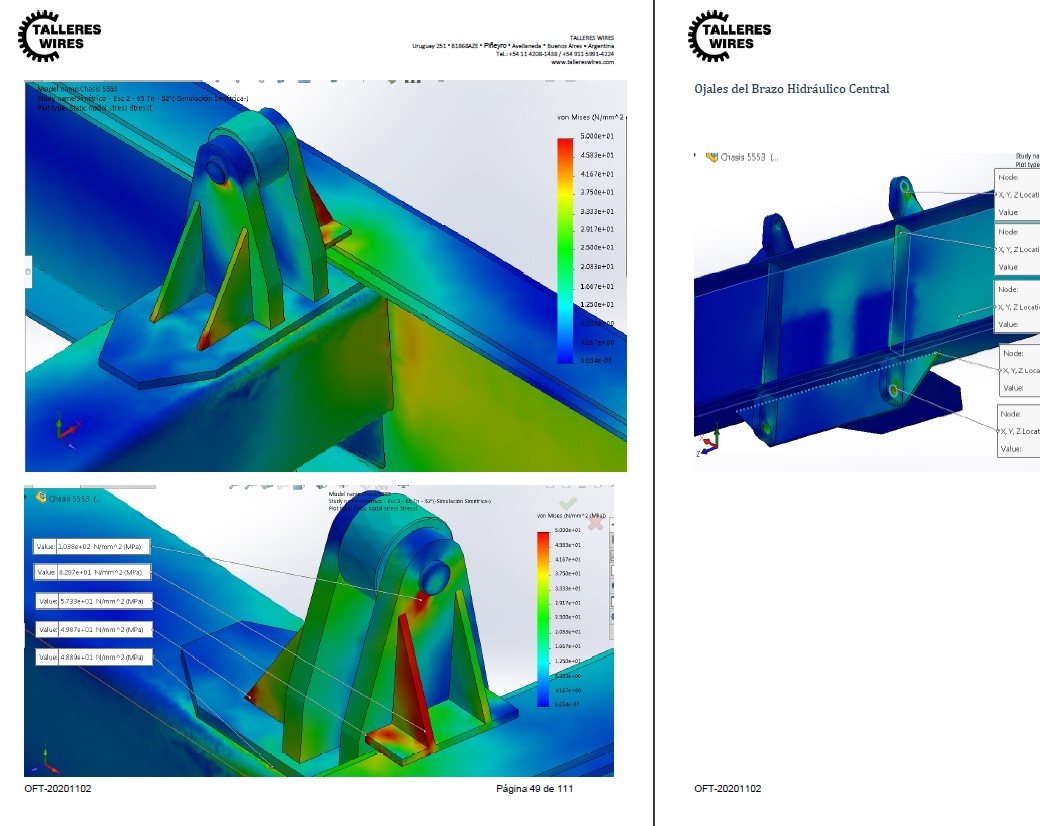Click the 4.889e+01 N/mm^2 value callout
Viewport: 1040px width, 826px height.
[x=94, y=657]
